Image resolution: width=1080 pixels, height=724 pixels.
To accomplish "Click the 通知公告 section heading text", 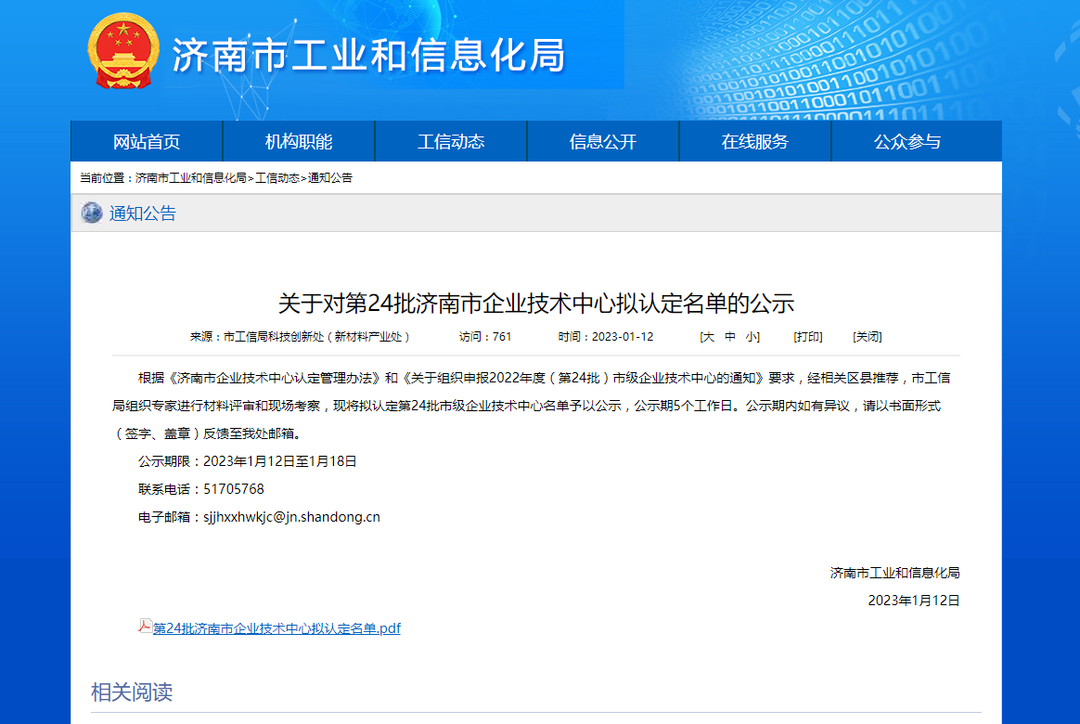I will point(142,213).
